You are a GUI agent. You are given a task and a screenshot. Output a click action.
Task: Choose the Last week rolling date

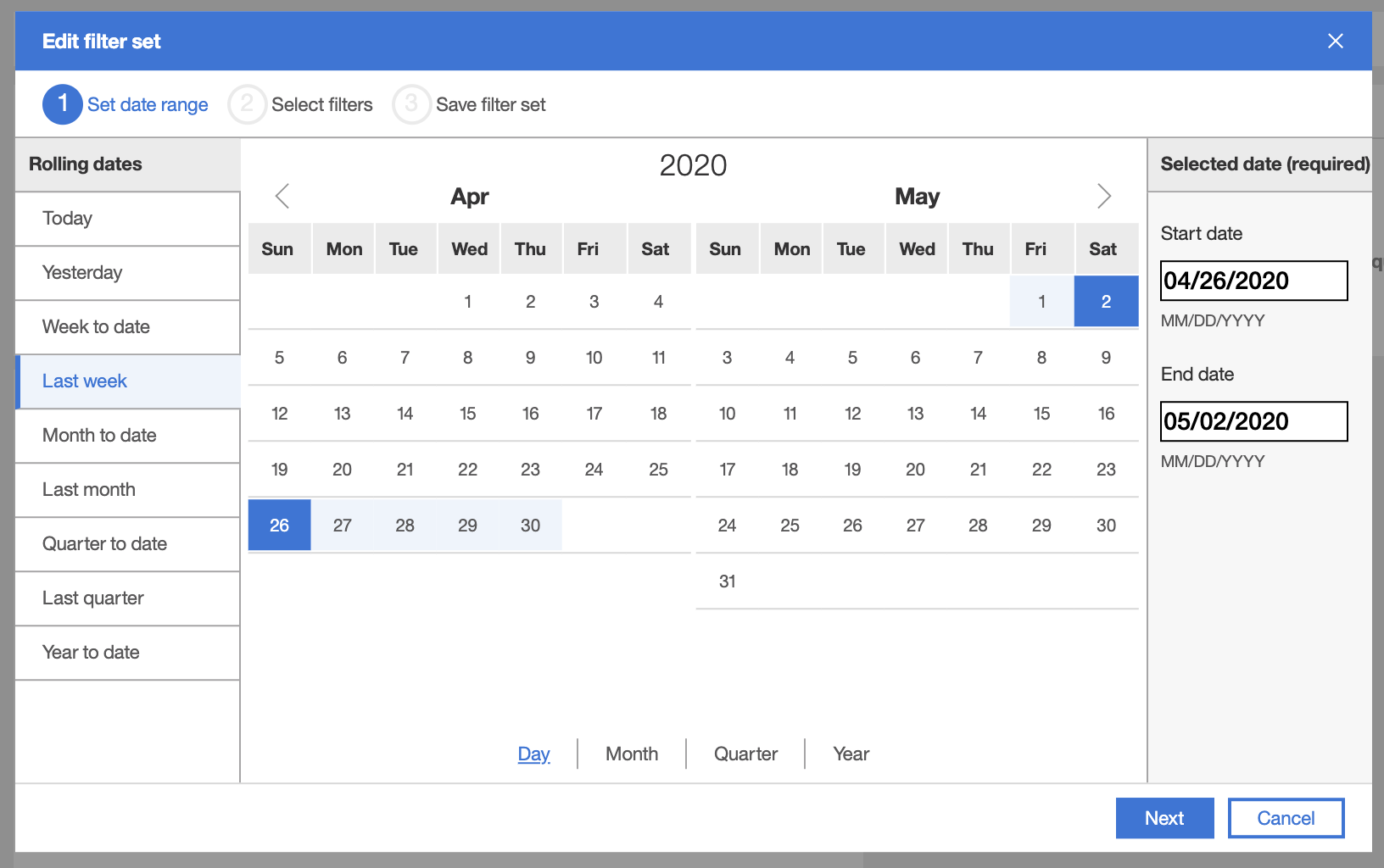pyautogui.click(x=127, y=381)
